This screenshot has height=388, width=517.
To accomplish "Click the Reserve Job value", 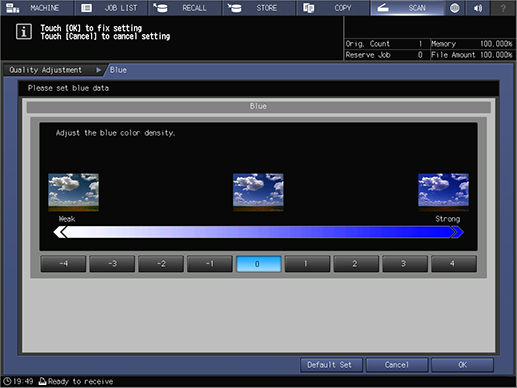I will tap(420, 55).
